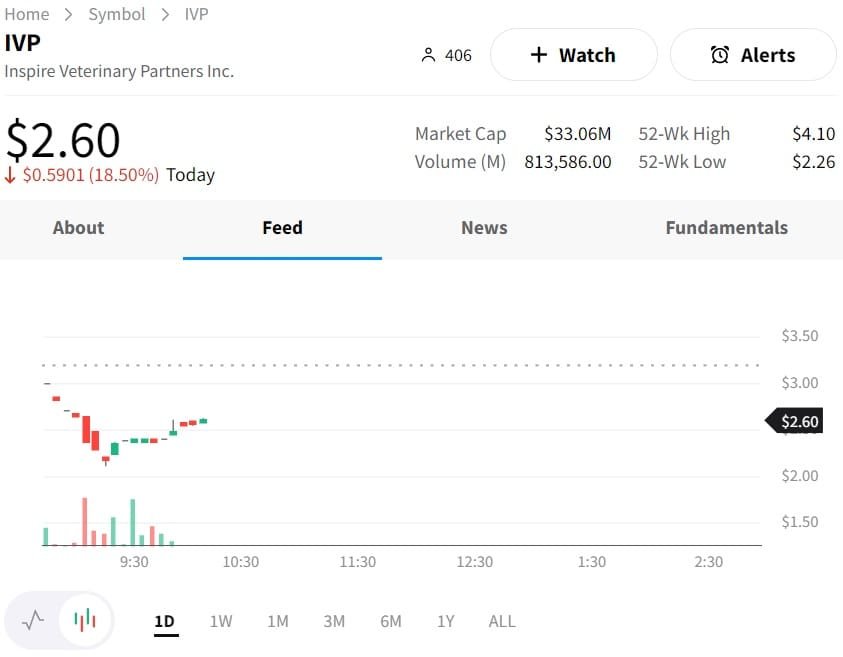This screenshot has height=657, width=843.
Task: Switch to the News tab
Action: click(x=484, y=228)
